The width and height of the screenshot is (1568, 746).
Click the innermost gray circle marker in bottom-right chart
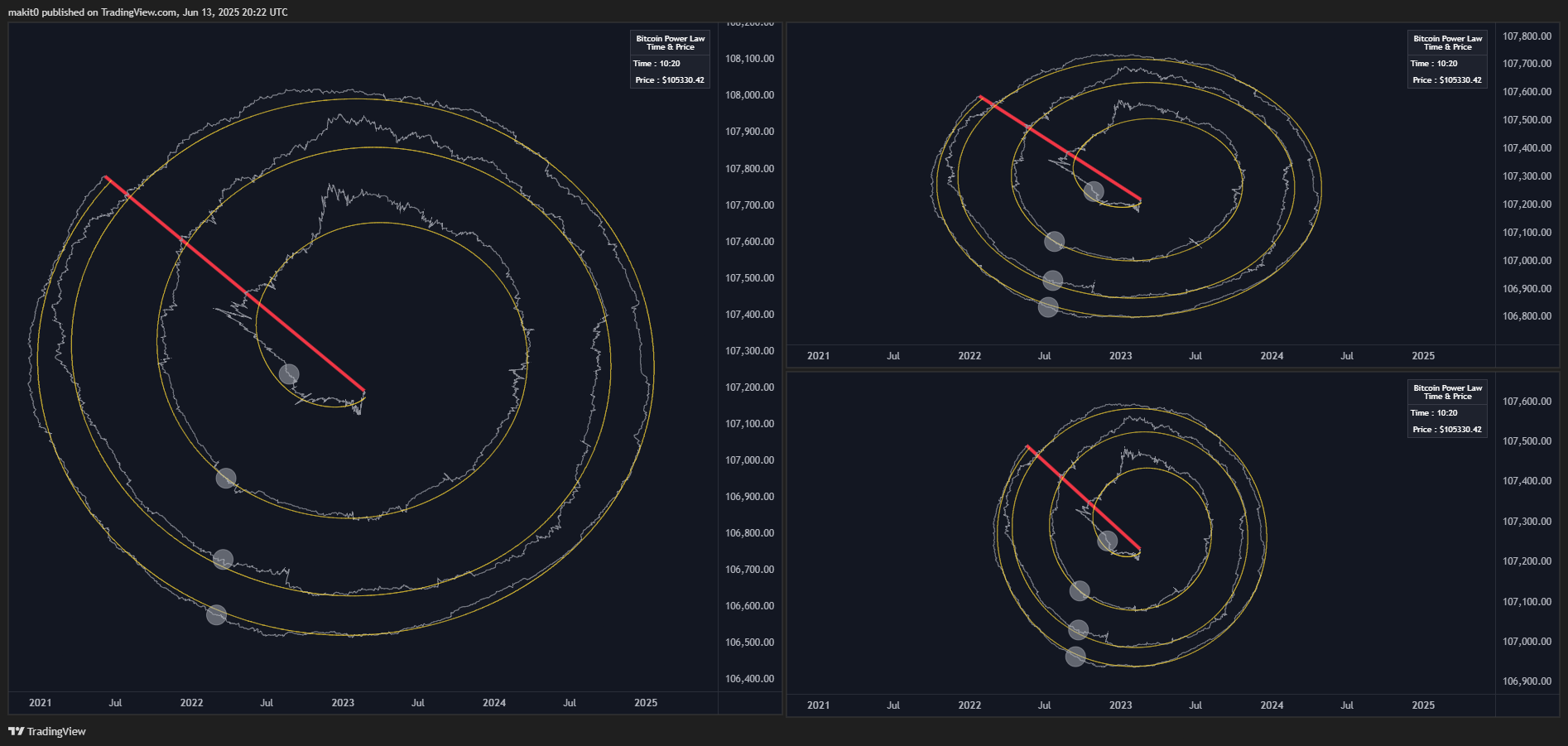1107,541
